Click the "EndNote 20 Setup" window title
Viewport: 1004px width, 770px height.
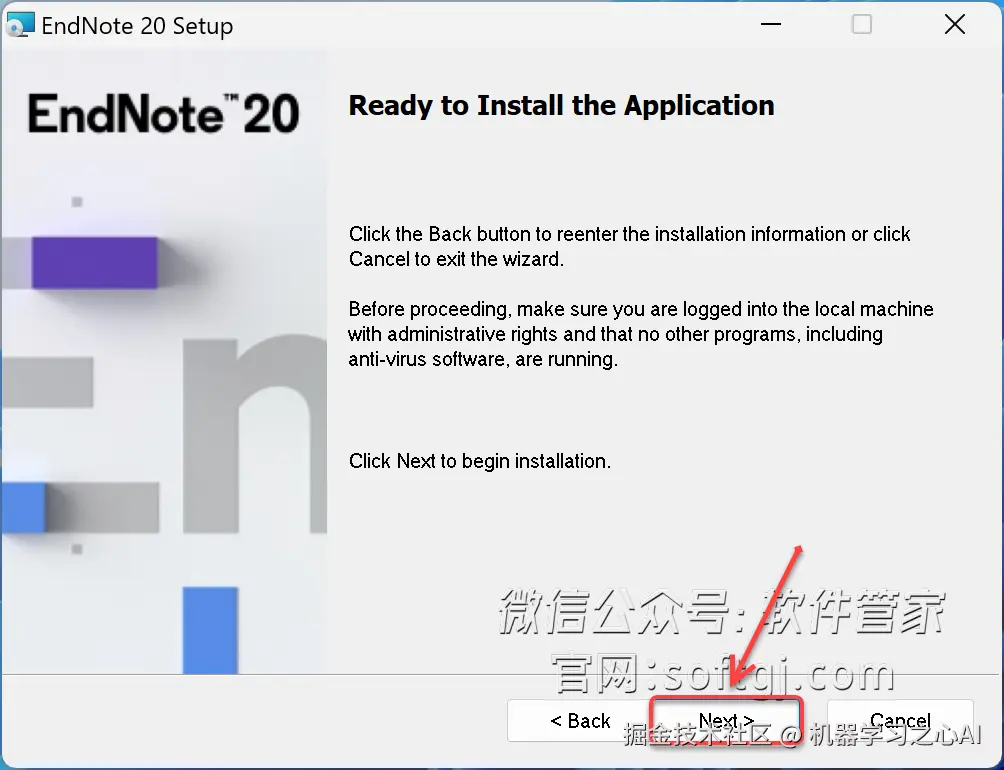coord(137,26)
